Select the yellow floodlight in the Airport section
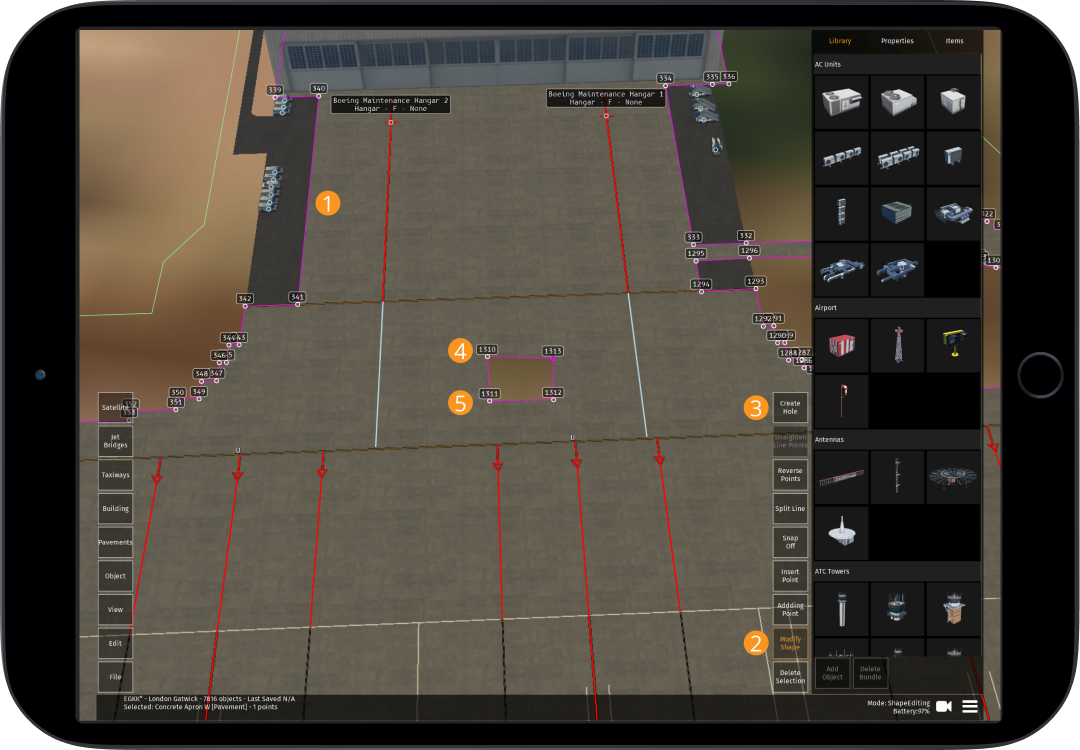1080x750 pixels. tap(953, 343)
